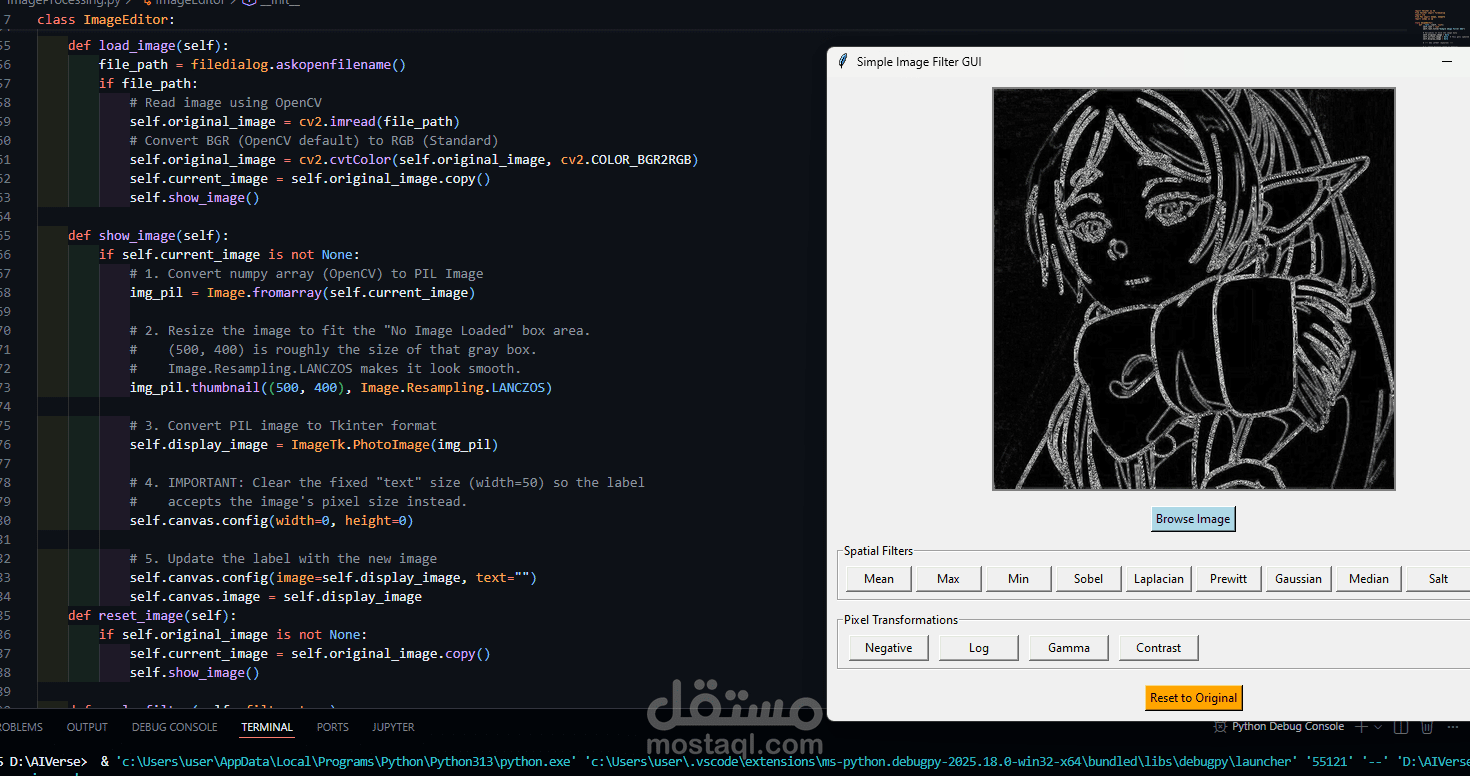Apply the Gaussian filter
1470x776 pixels.
pyautogui.click(x=1298, y=579)
